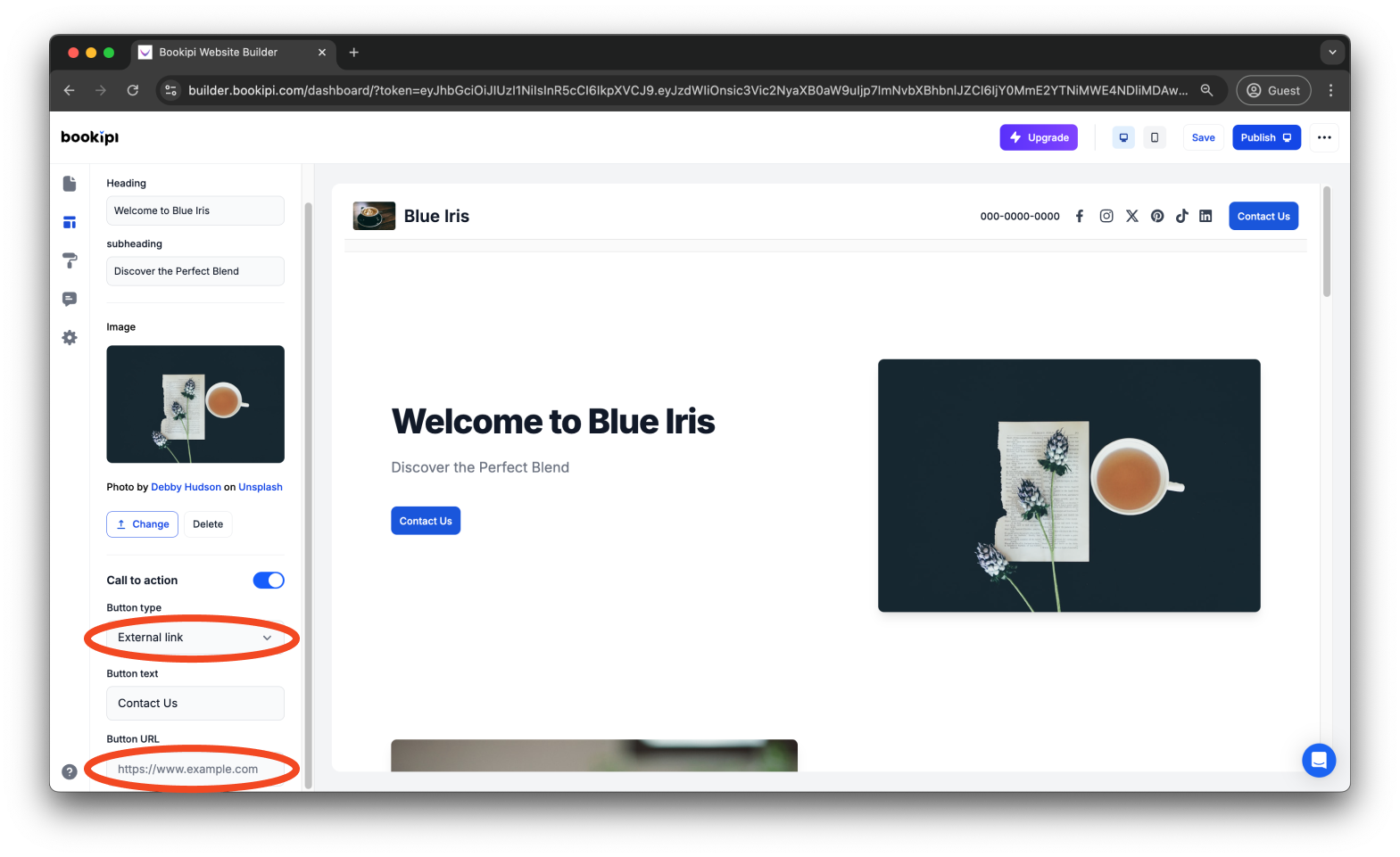
Task: Close the Bookipi Website Builder tab
Action: [x=322, y=53]
